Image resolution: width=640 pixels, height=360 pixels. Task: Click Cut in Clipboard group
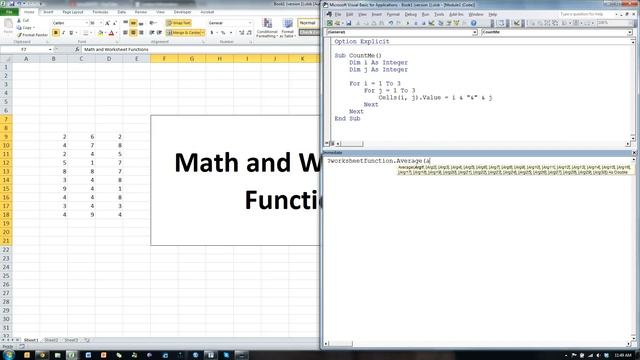[x=23, y=20]
